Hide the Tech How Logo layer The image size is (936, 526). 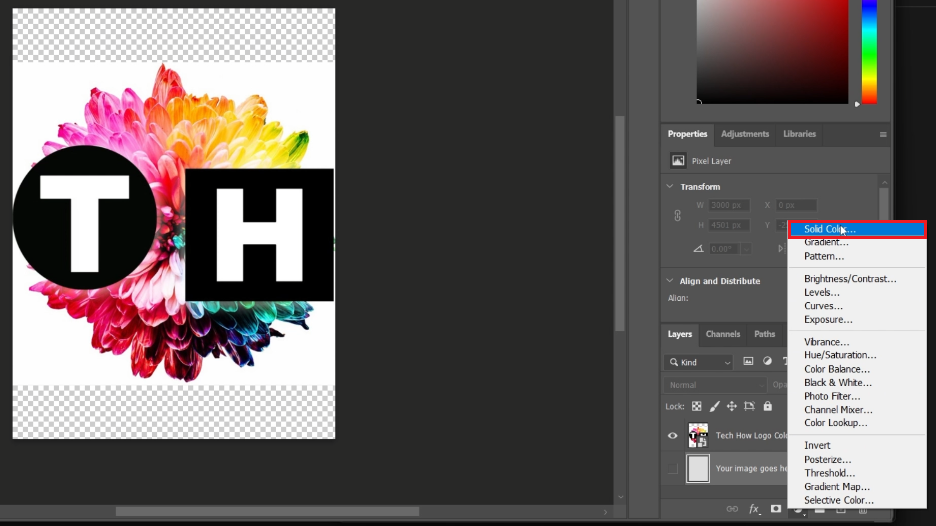pos(673,436)
